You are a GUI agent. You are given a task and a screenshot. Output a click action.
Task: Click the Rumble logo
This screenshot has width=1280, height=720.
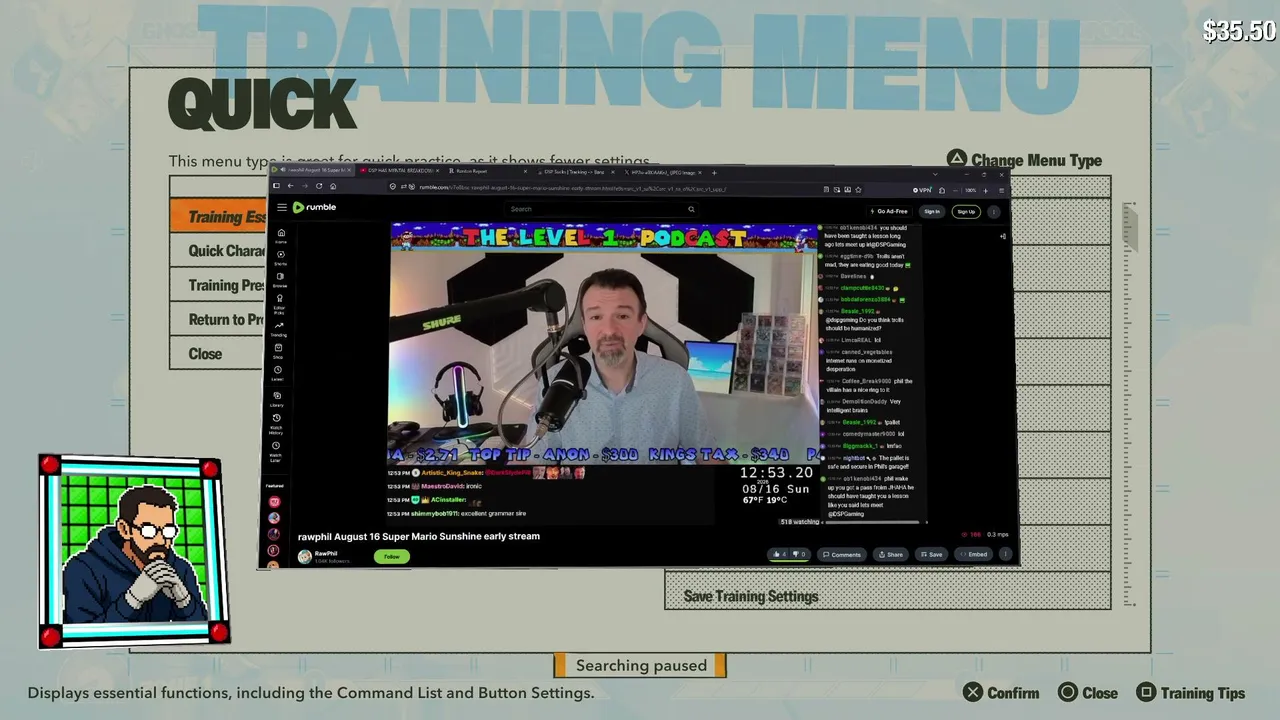314,208
